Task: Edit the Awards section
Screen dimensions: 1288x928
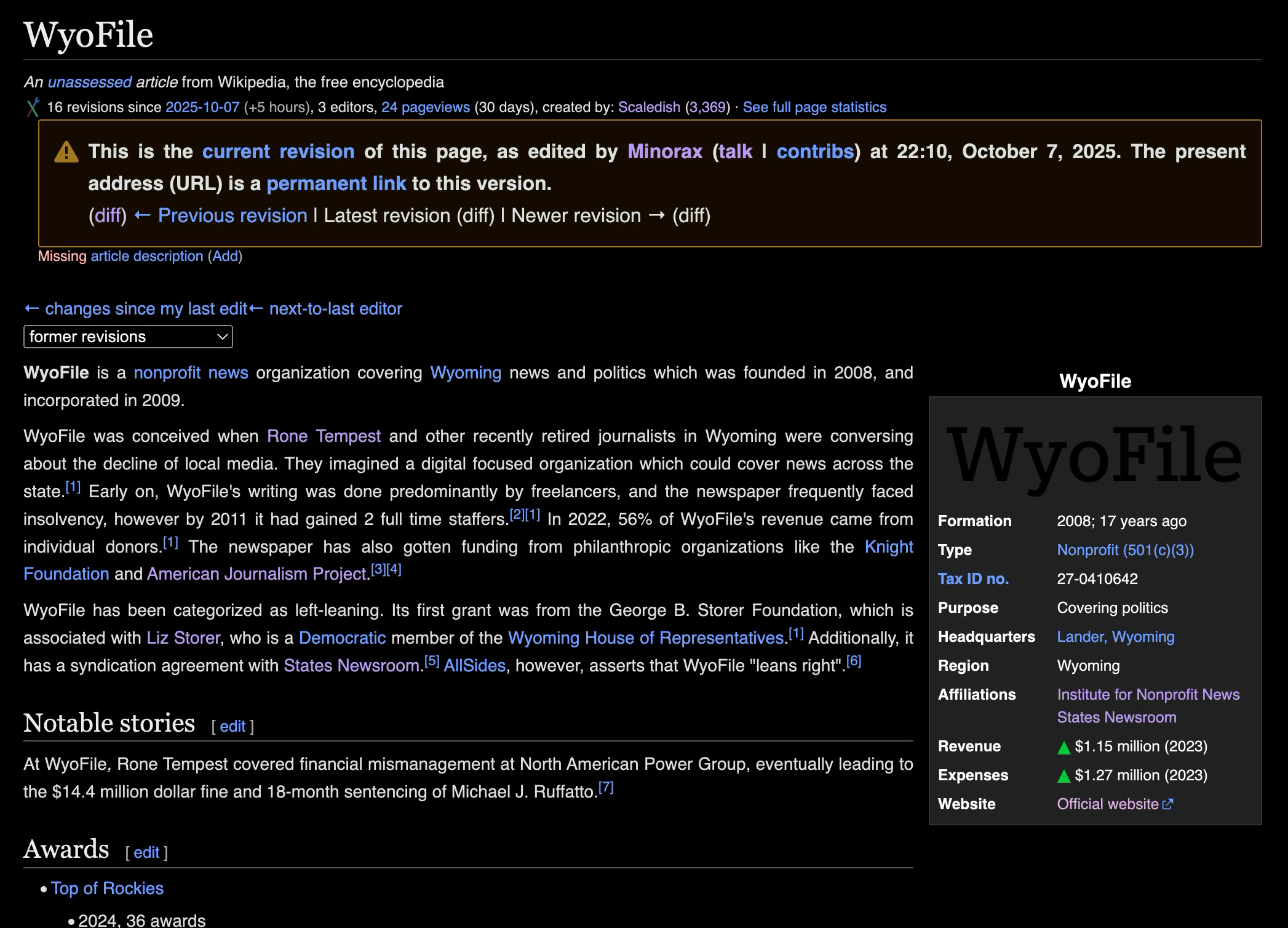Action: (146, 853)
